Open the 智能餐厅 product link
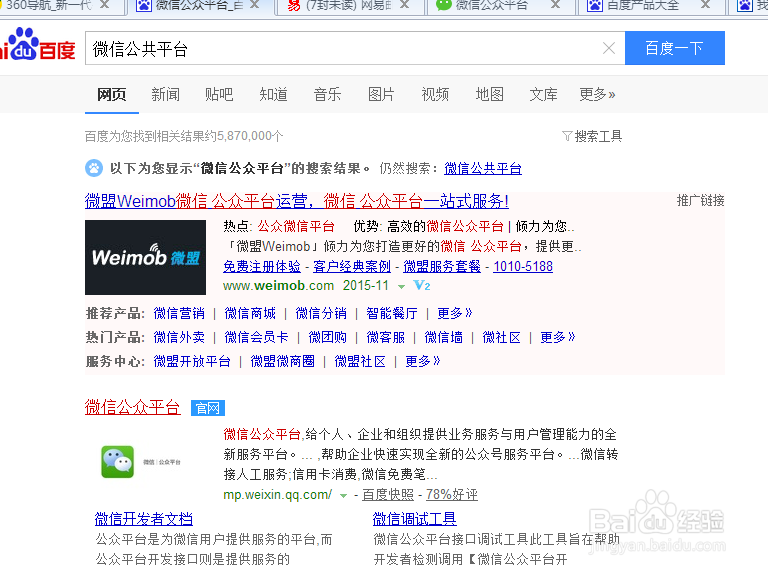 coord(392,313)
